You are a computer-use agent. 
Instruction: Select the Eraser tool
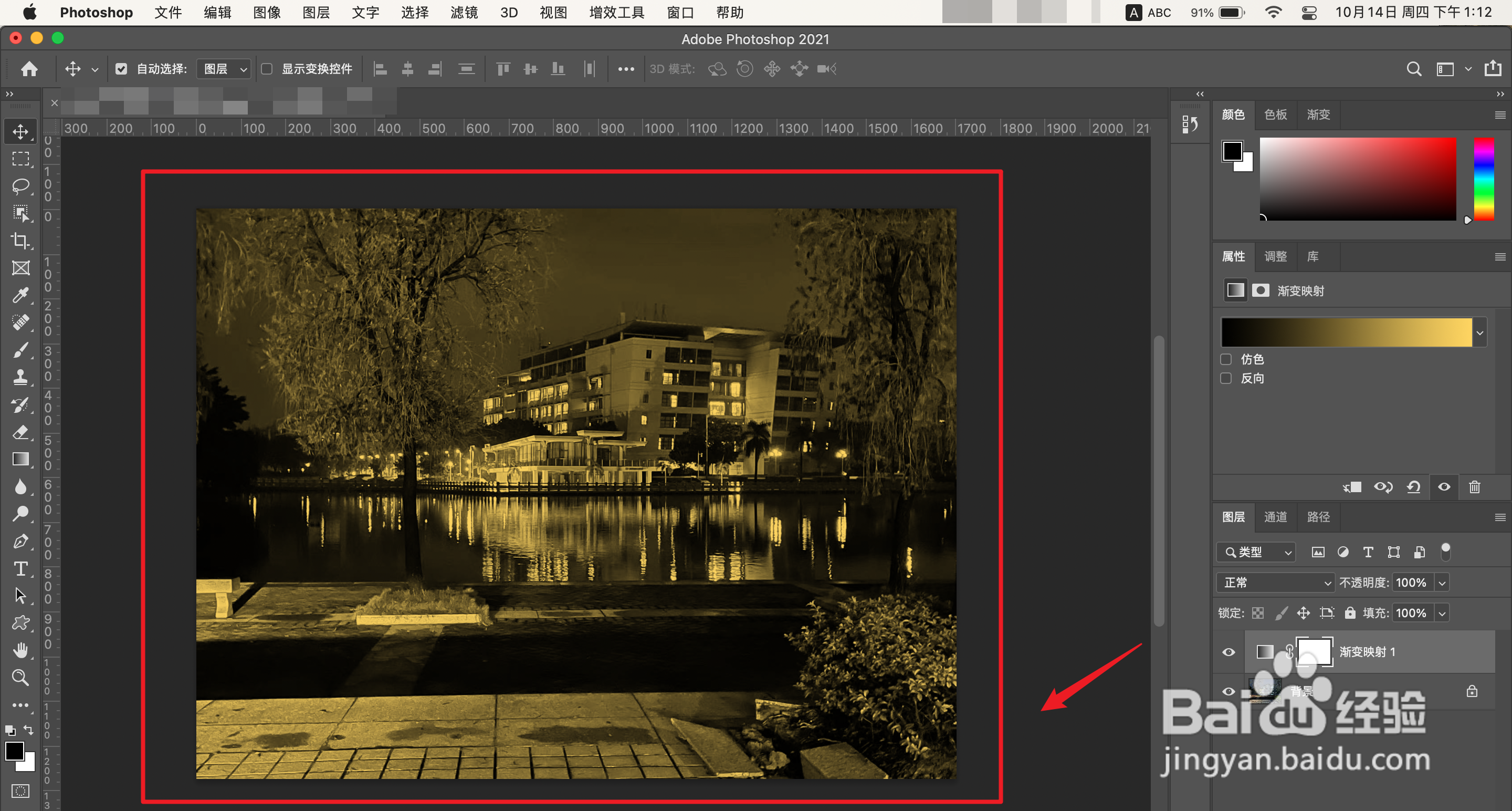pyautogui.click(x=20, y=432)
